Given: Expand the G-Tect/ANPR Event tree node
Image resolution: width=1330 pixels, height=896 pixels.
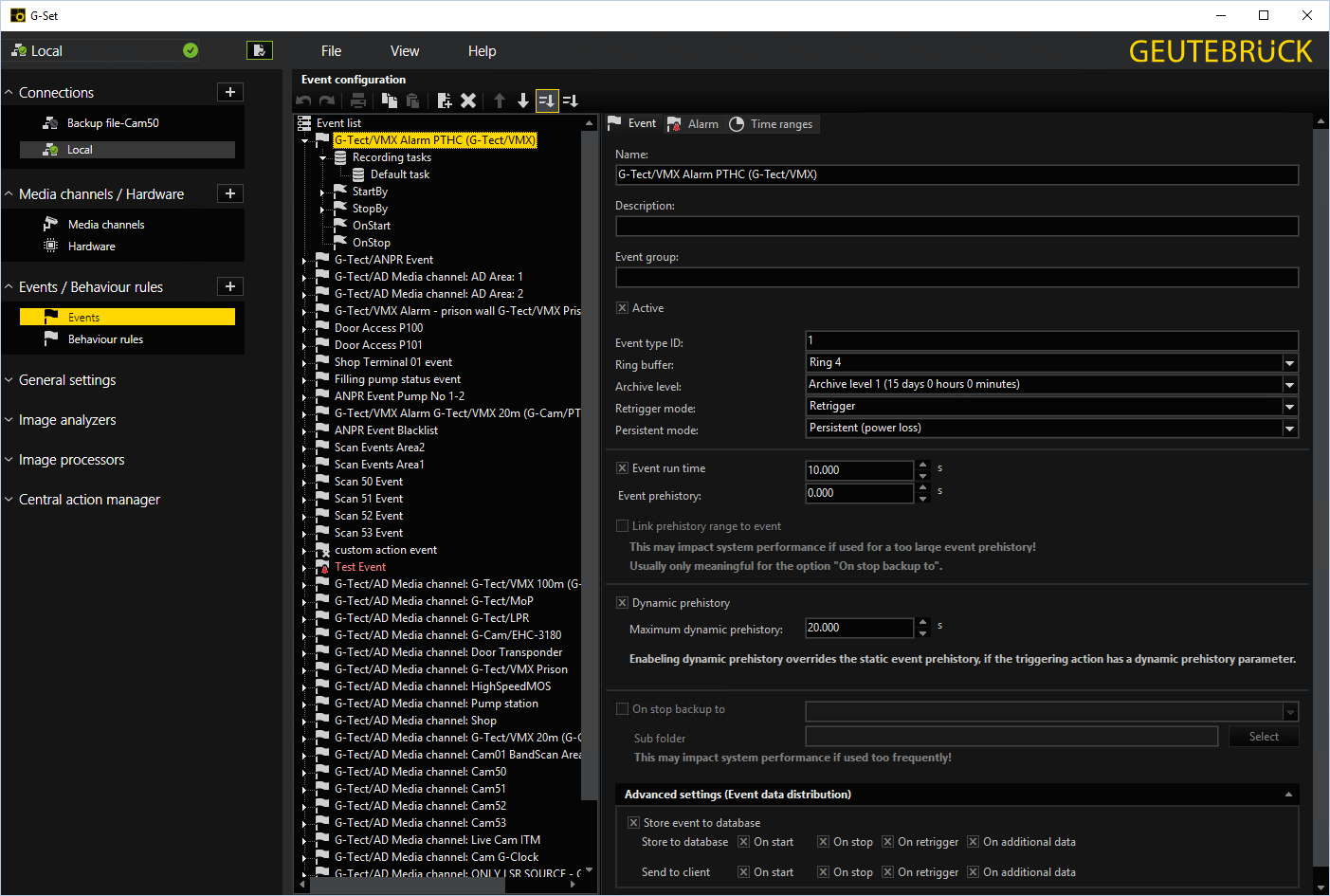Looking at the screenshot, I should (305, 261).
